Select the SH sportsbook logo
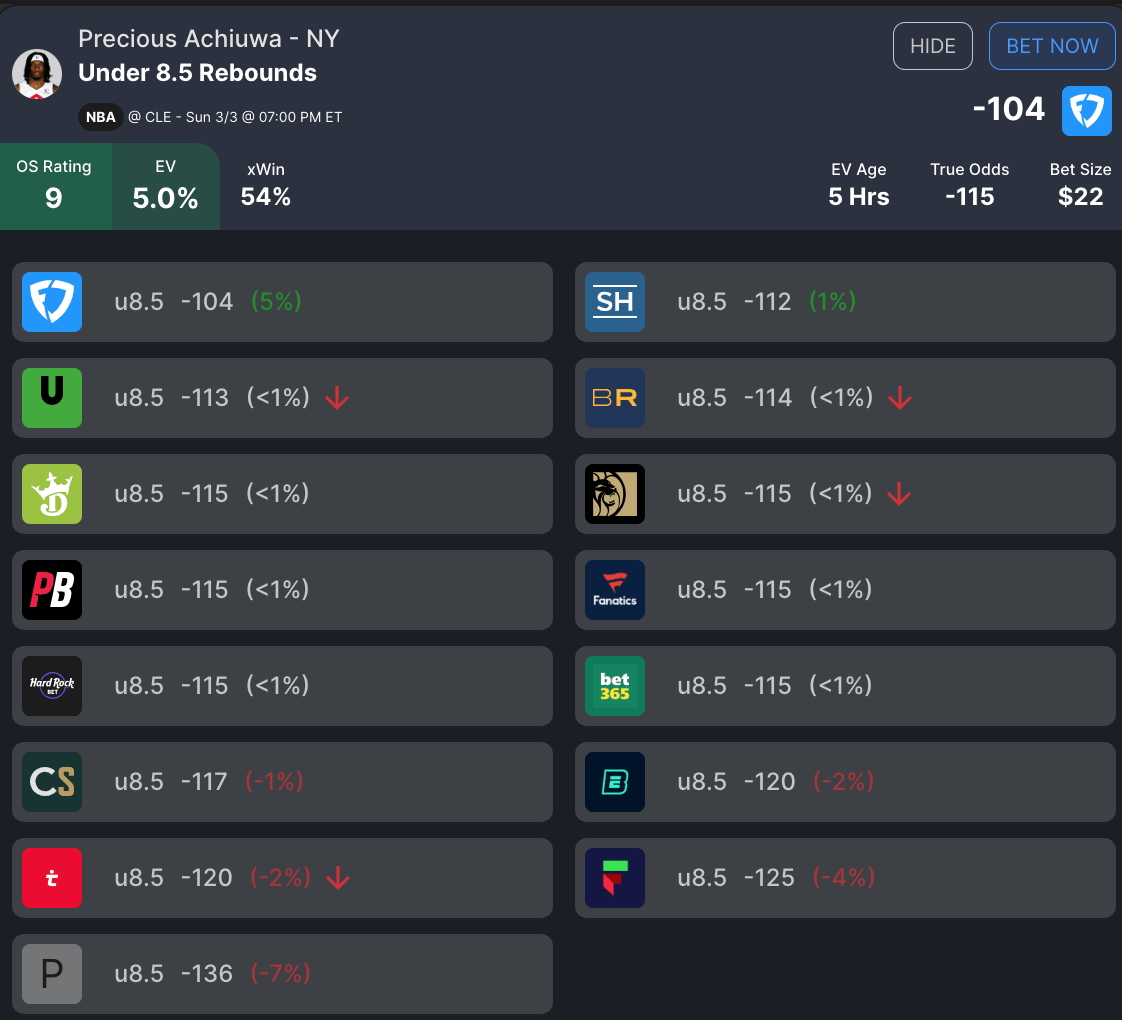The height and width of the screenshot is (1020, 1122). (615, 302)
